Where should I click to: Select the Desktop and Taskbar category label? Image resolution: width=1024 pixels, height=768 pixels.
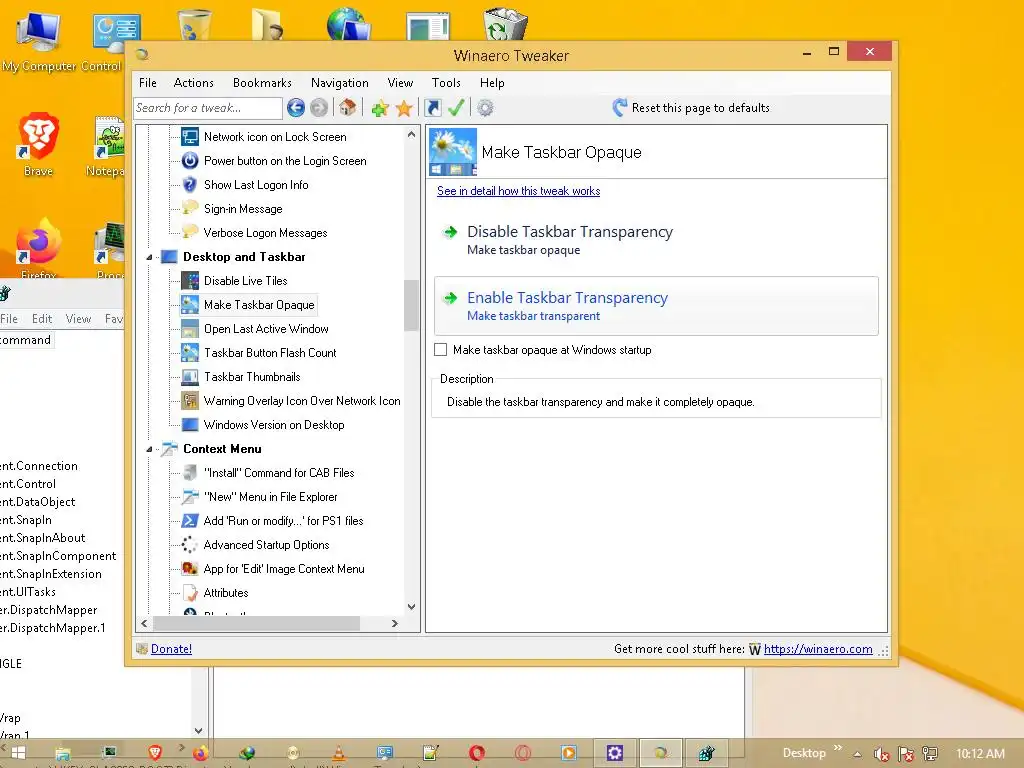(244, 257)
